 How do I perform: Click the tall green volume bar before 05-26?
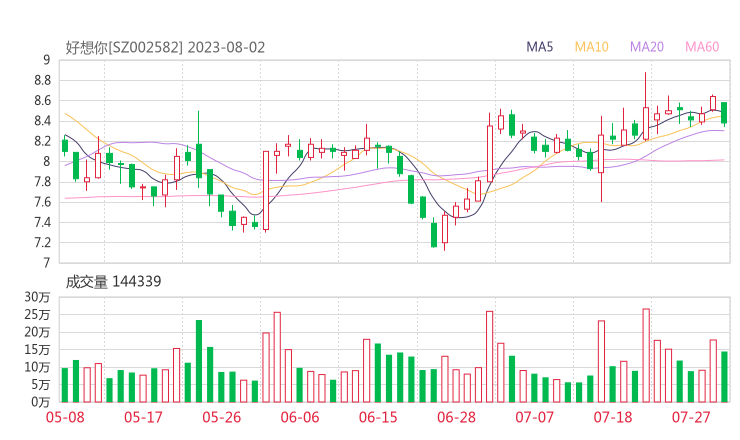click(199, 361)
